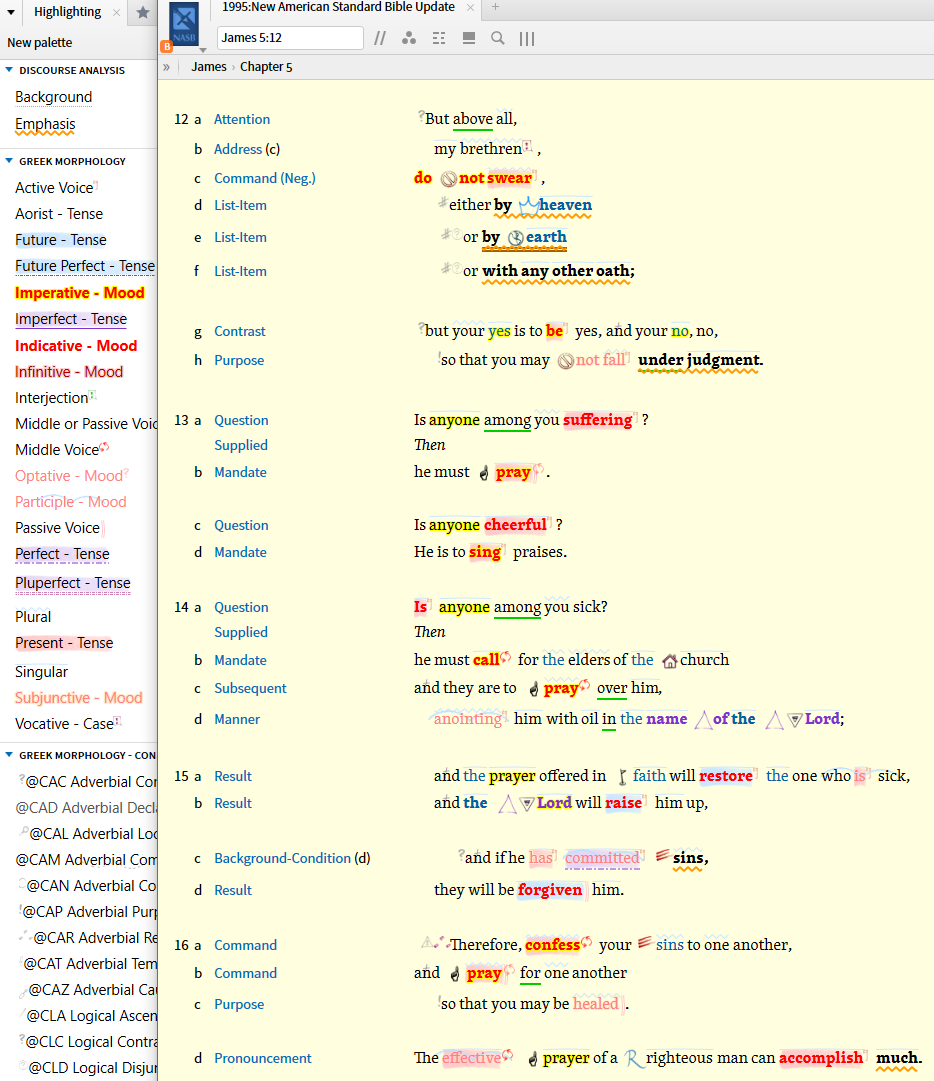
Task: Click the Command (Neg.) label
Action: tap(265, 179)
